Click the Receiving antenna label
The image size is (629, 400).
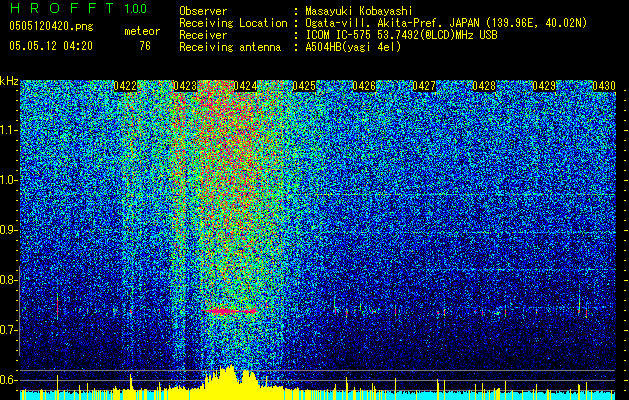230,47
